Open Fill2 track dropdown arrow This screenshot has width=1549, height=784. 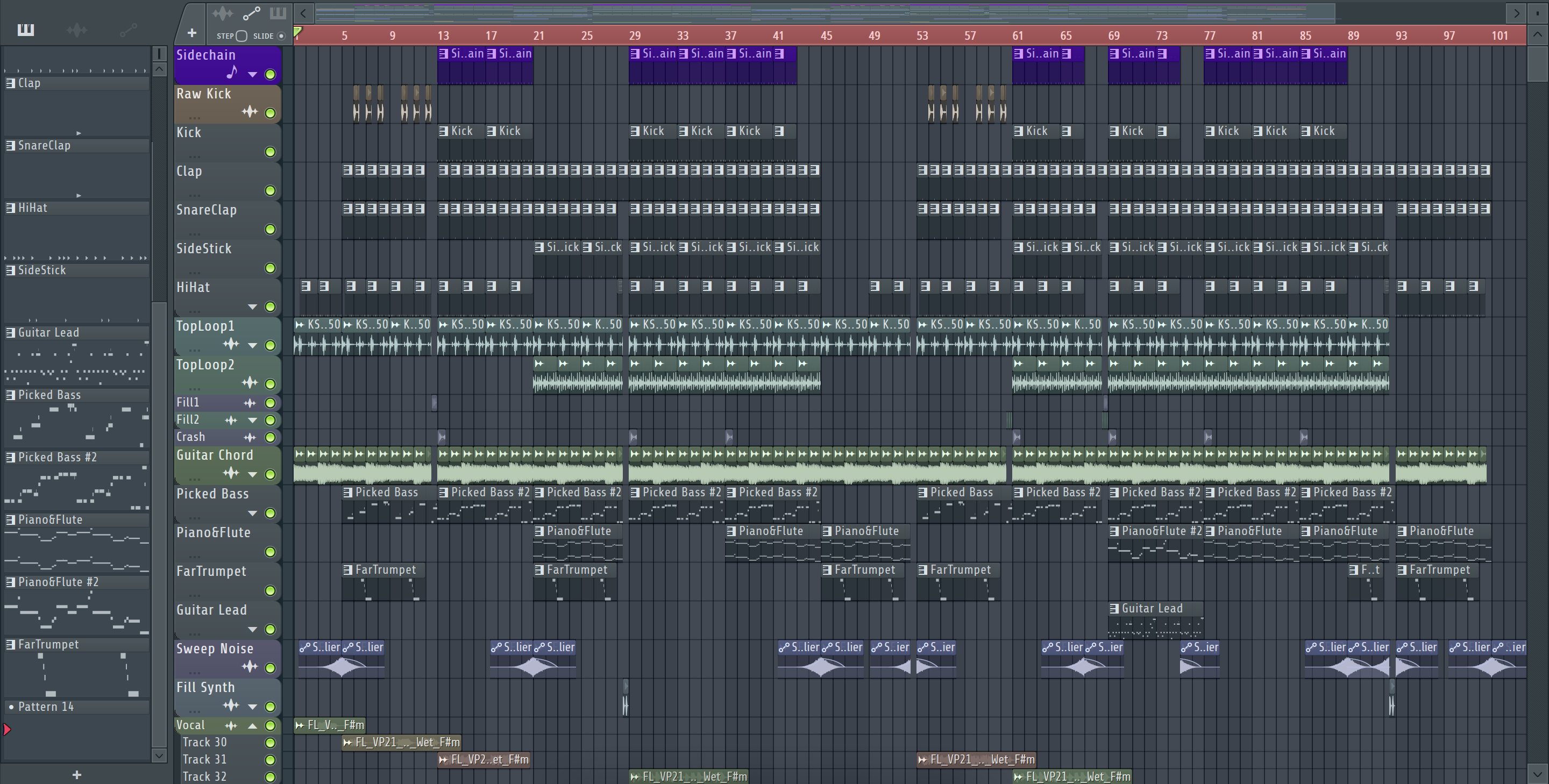(253, 420)
